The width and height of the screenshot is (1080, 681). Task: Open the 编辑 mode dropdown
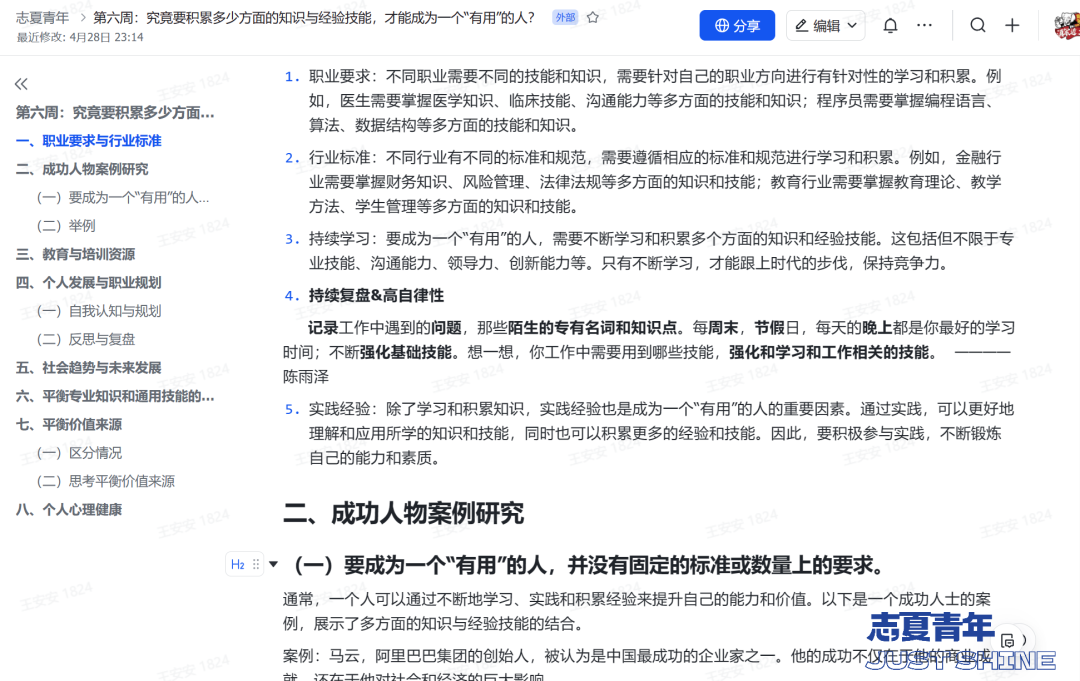[x=825, y=25]
